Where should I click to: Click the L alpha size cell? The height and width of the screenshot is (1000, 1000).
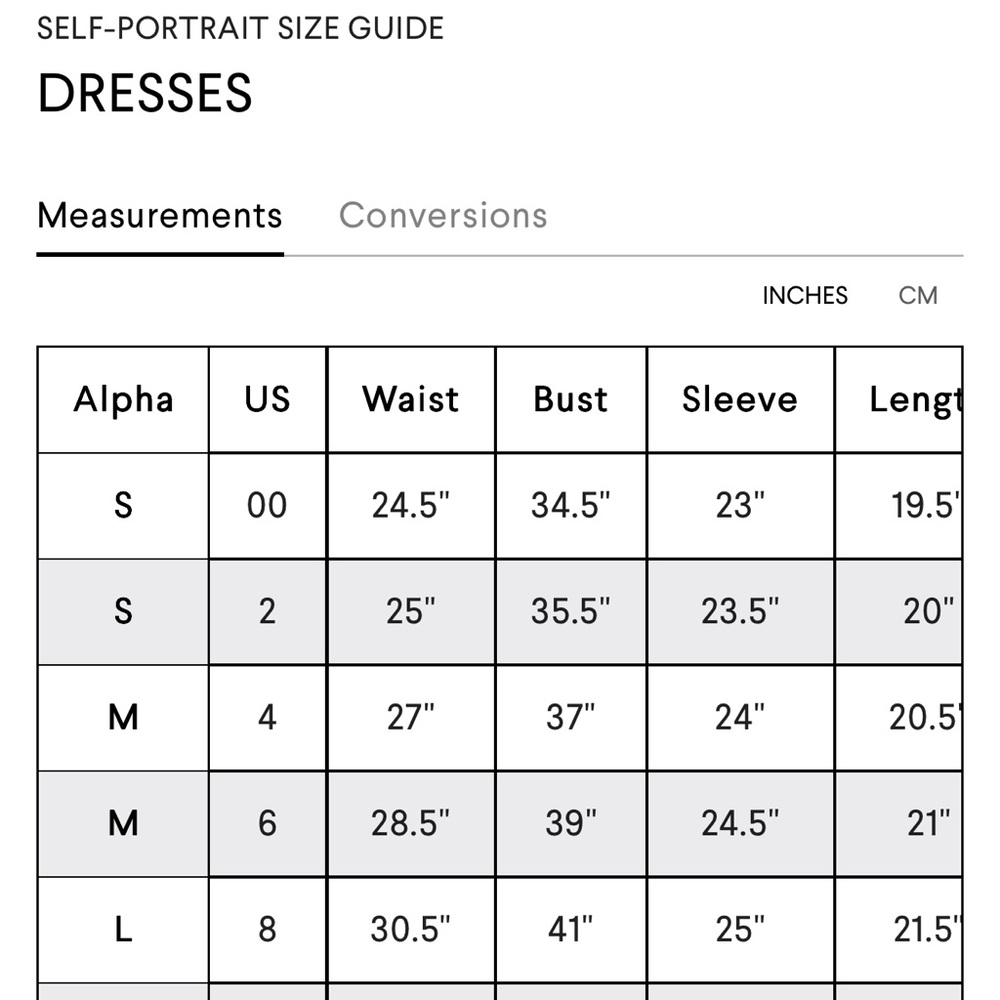pos(123,929)
